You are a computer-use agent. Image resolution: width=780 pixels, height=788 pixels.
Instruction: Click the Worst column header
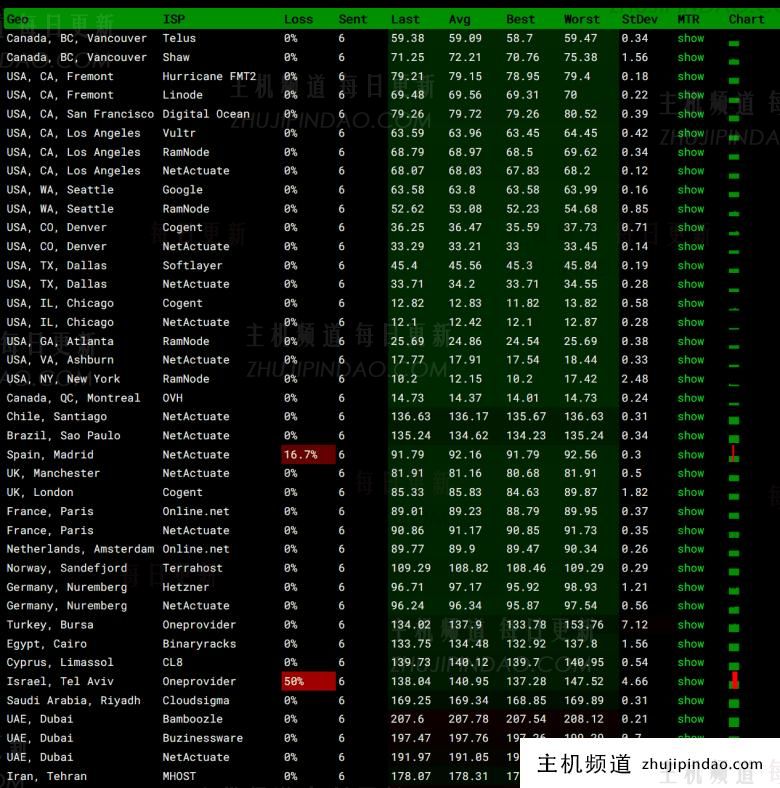coord(581,20)
